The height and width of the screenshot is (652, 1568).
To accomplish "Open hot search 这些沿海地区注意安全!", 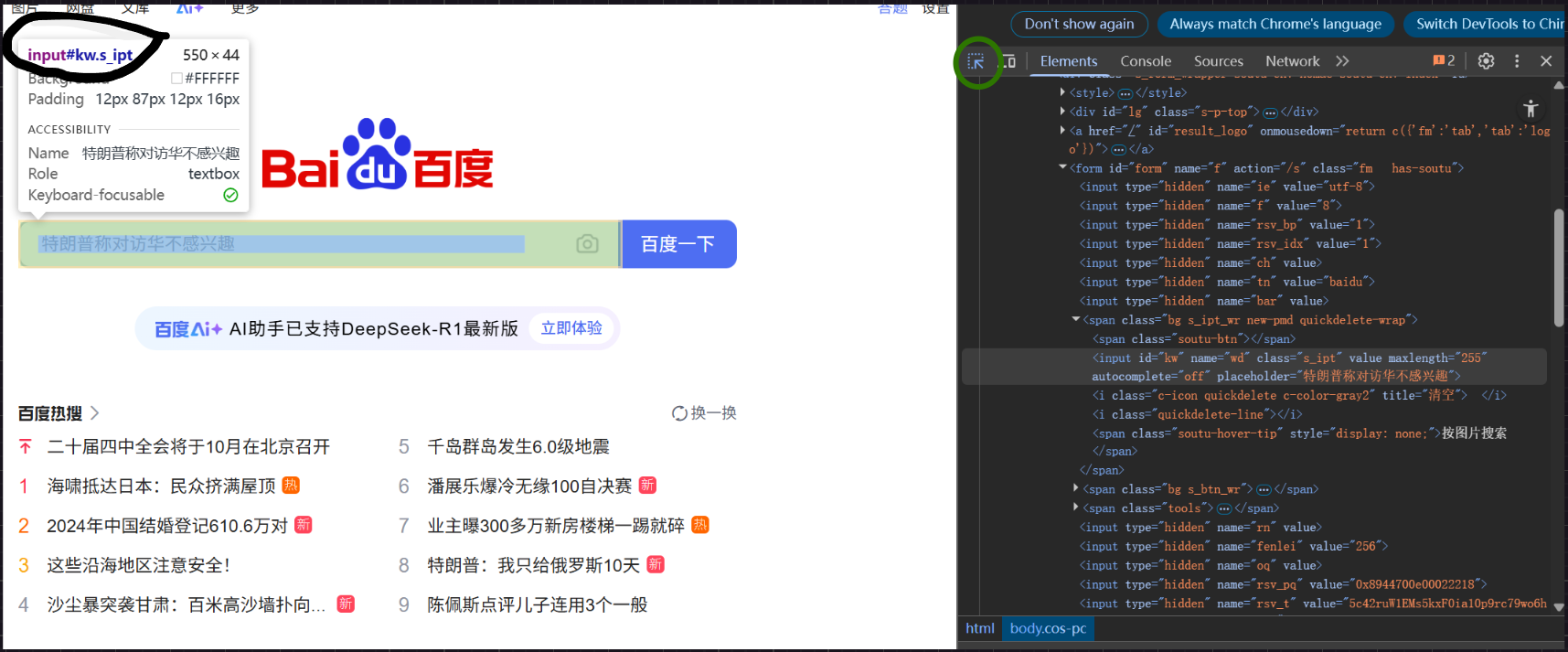I will pos(139,565).
